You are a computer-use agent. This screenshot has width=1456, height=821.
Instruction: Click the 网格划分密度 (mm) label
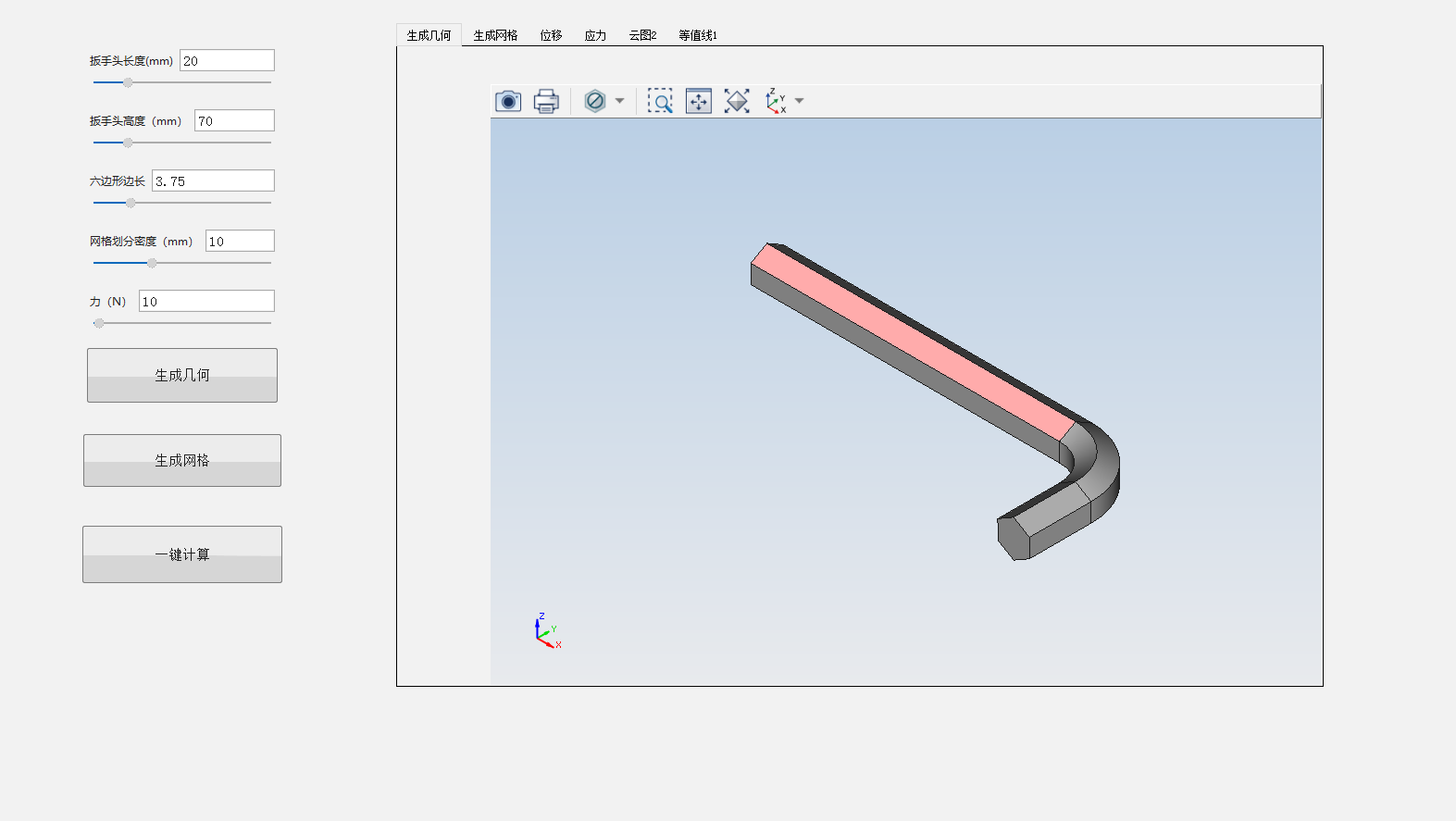(x=141, y=242)
